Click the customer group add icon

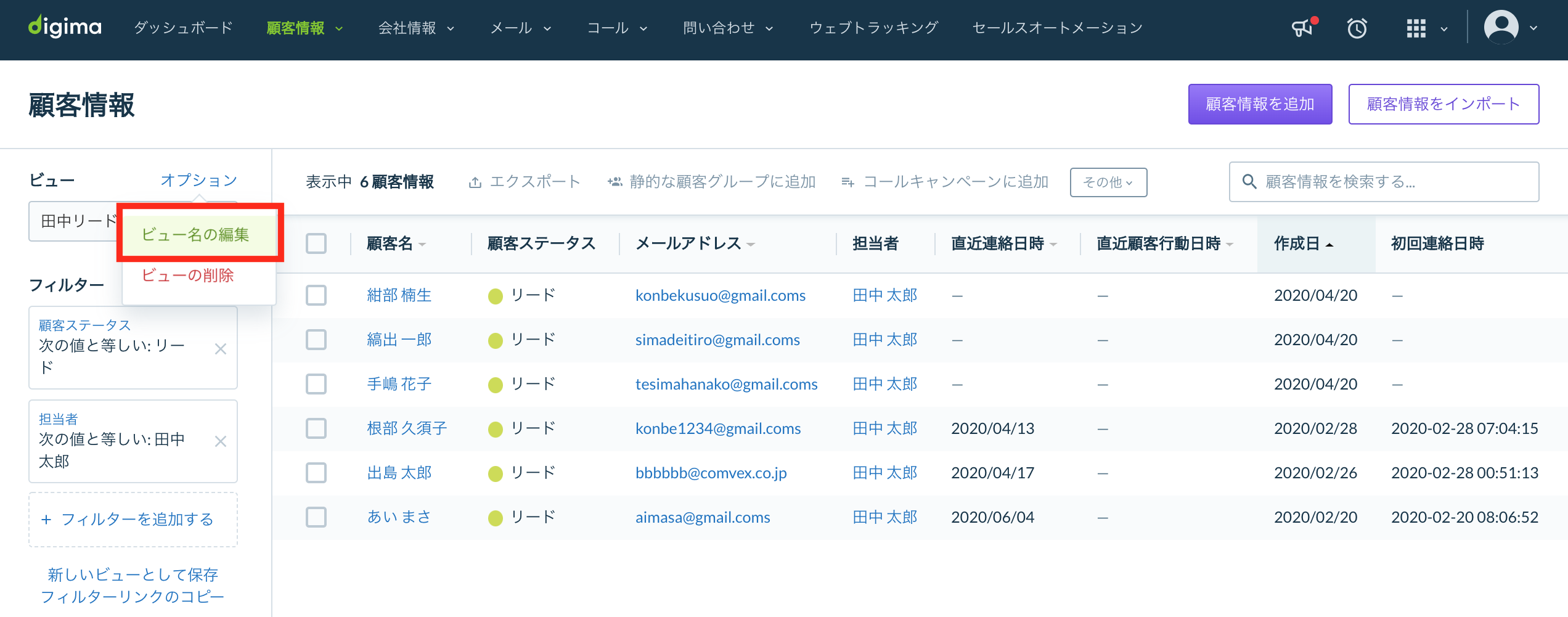coord(615,182)
